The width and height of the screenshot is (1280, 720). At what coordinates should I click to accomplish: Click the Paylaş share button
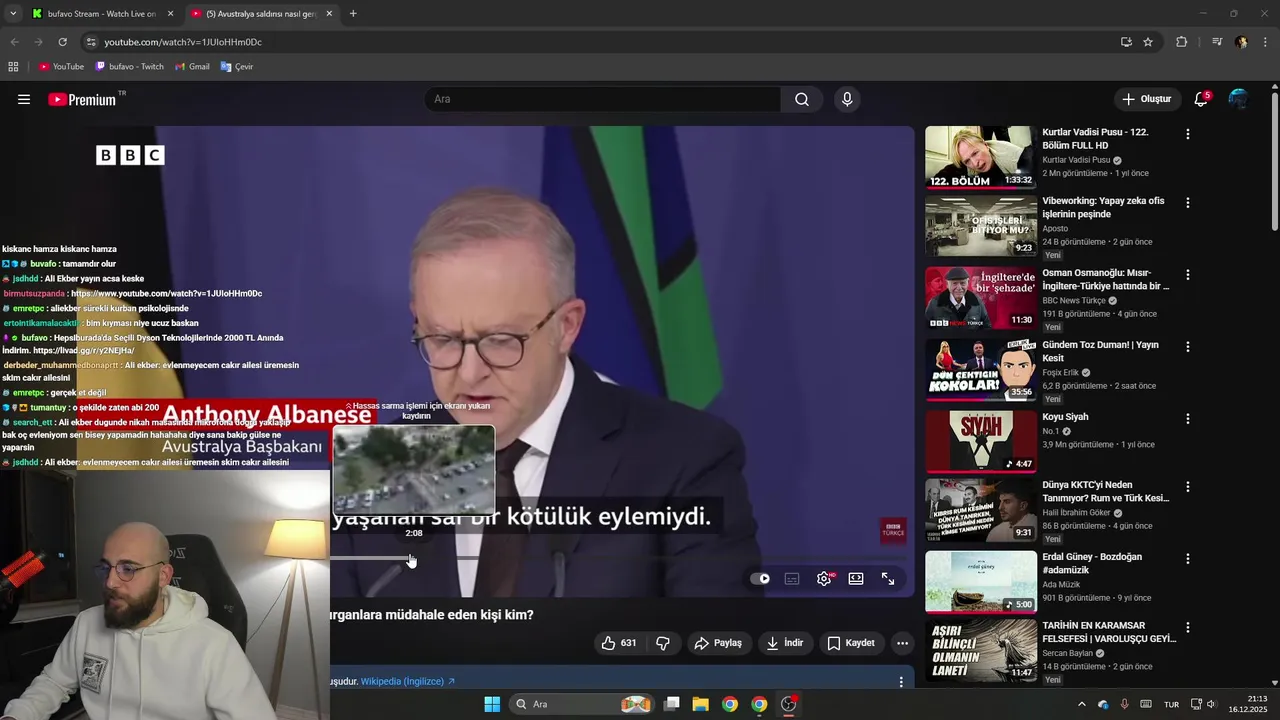[x=718, y=643]
